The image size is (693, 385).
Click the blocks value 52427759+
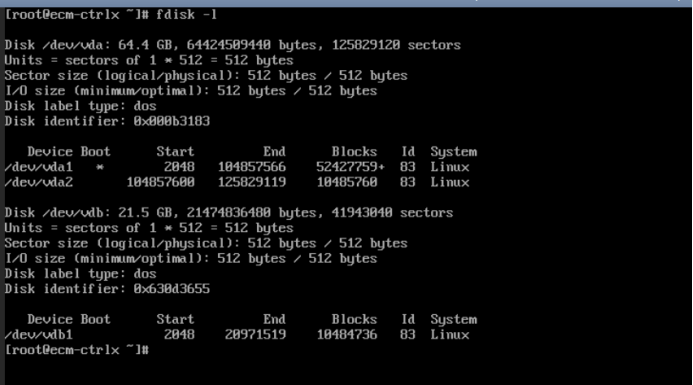pos(350,167)
